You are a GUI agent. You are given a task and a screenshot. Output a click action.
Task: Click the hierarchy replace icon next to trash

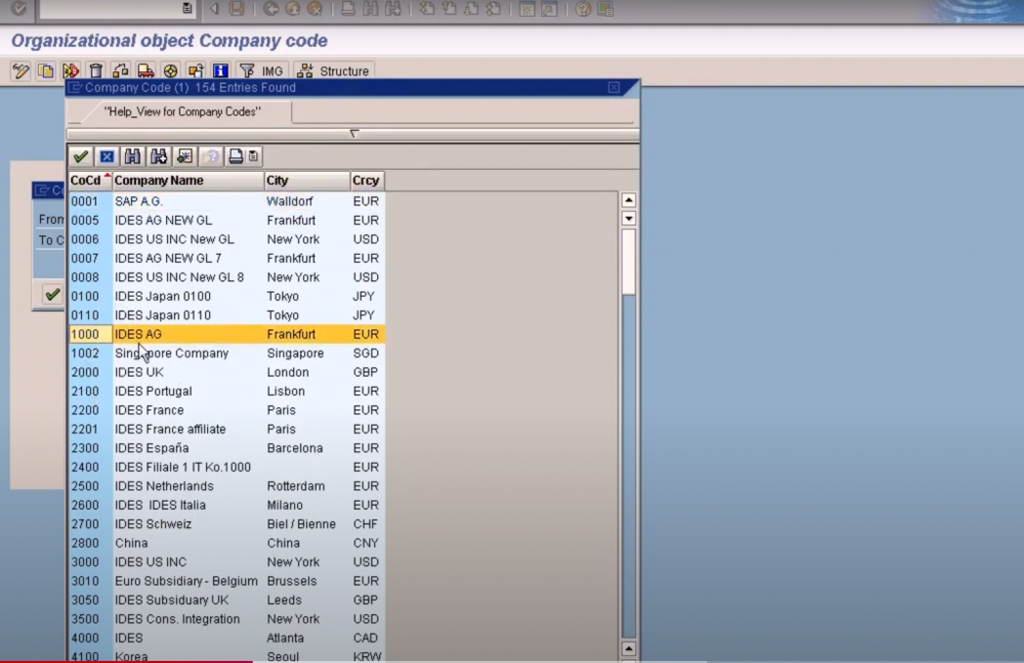[x=121, y=71]
